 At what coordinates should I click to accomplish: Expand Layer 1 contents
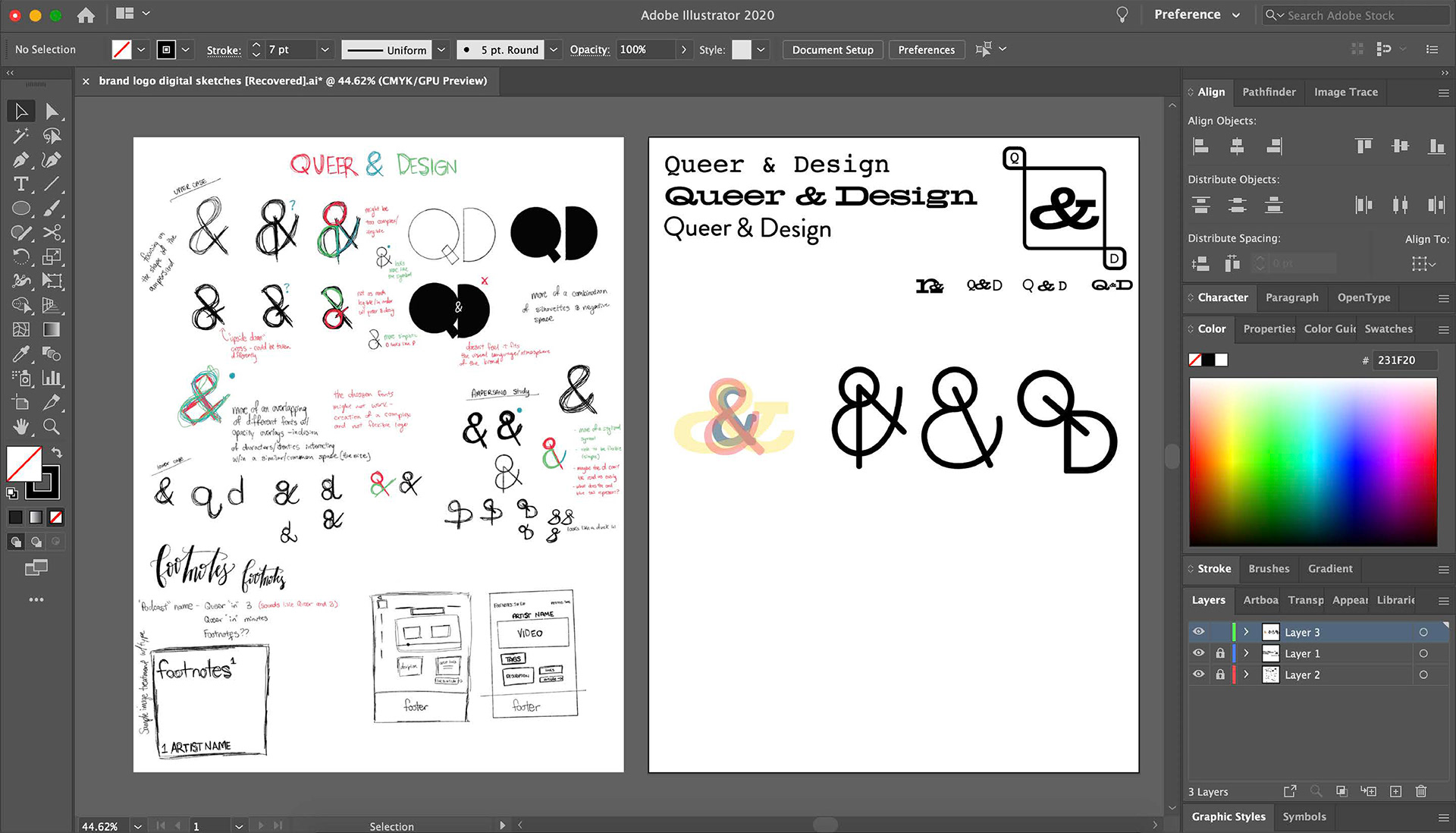(1246, 653)
